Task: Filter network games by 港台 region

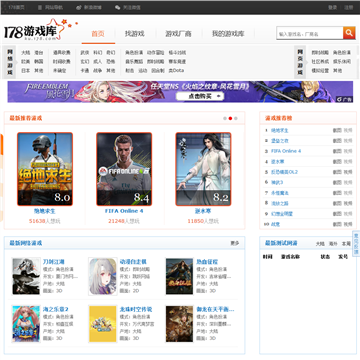Action: point(39,53)
